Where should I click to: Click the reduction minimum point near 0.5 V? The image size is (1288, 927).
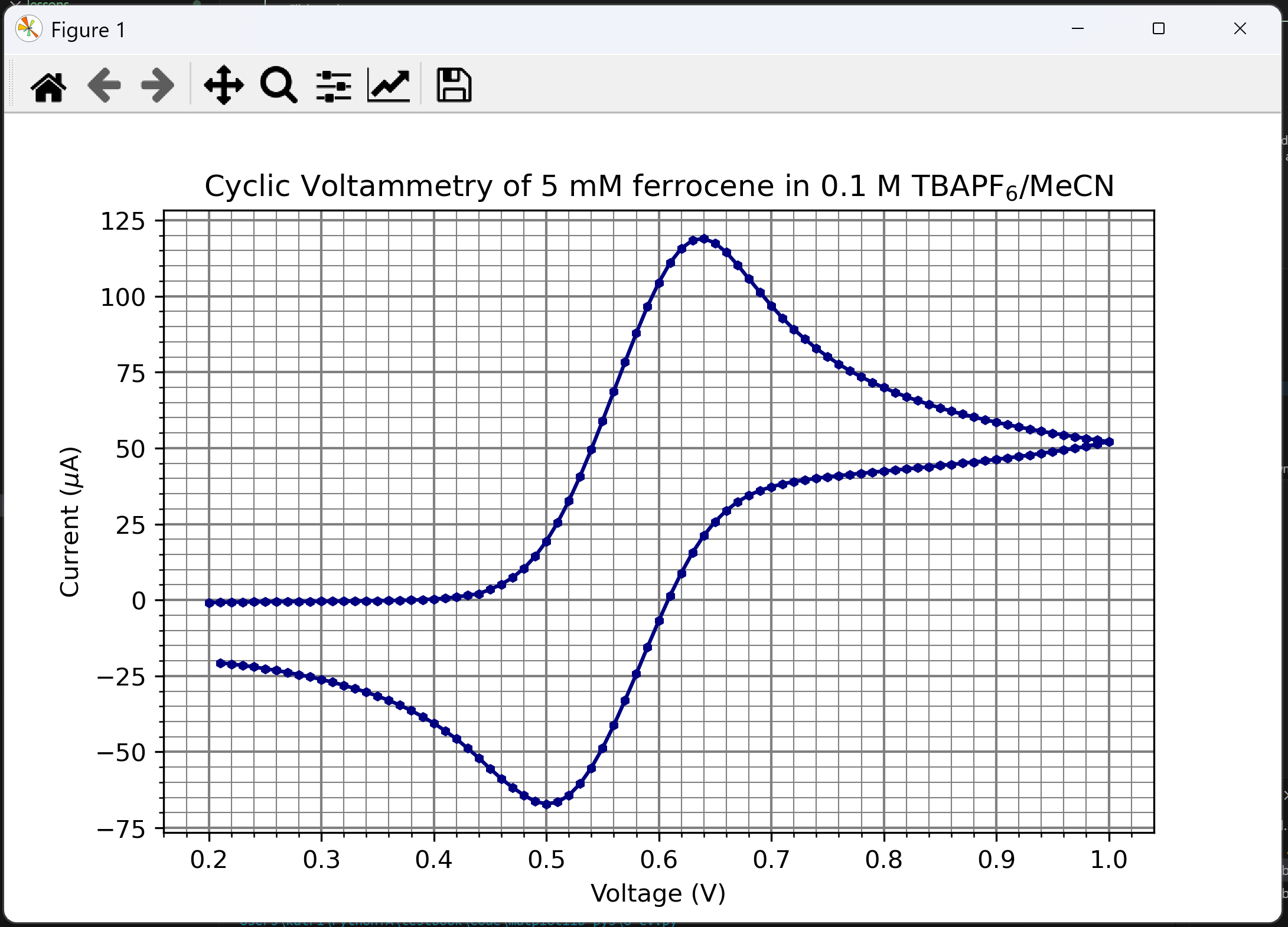(546, 804)
